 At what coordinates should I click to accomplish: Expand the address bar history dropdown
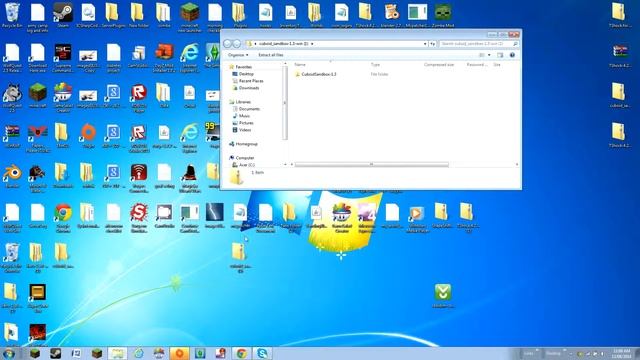(425, 44)
